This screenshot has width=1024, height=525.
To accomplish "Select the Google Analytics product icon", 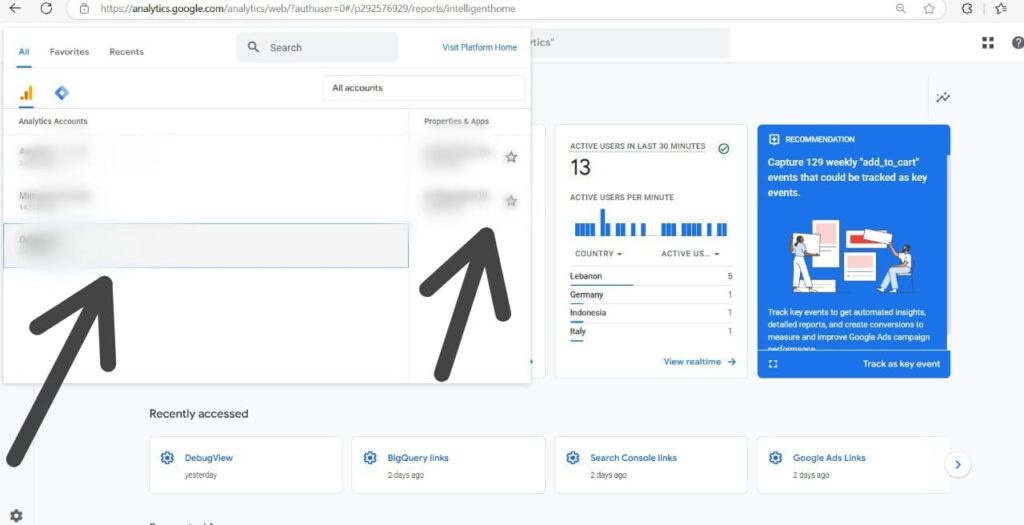I will point(26,93).
